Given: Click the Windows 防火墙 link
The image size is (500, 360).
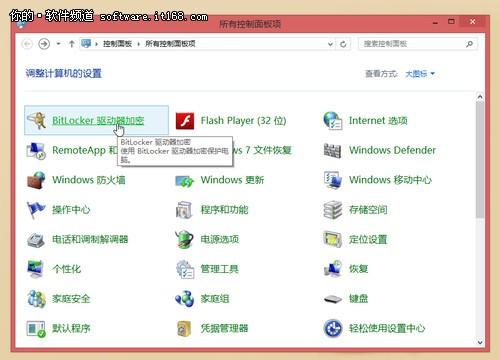Looking at the screenshot, I should (x=89, y=180).
